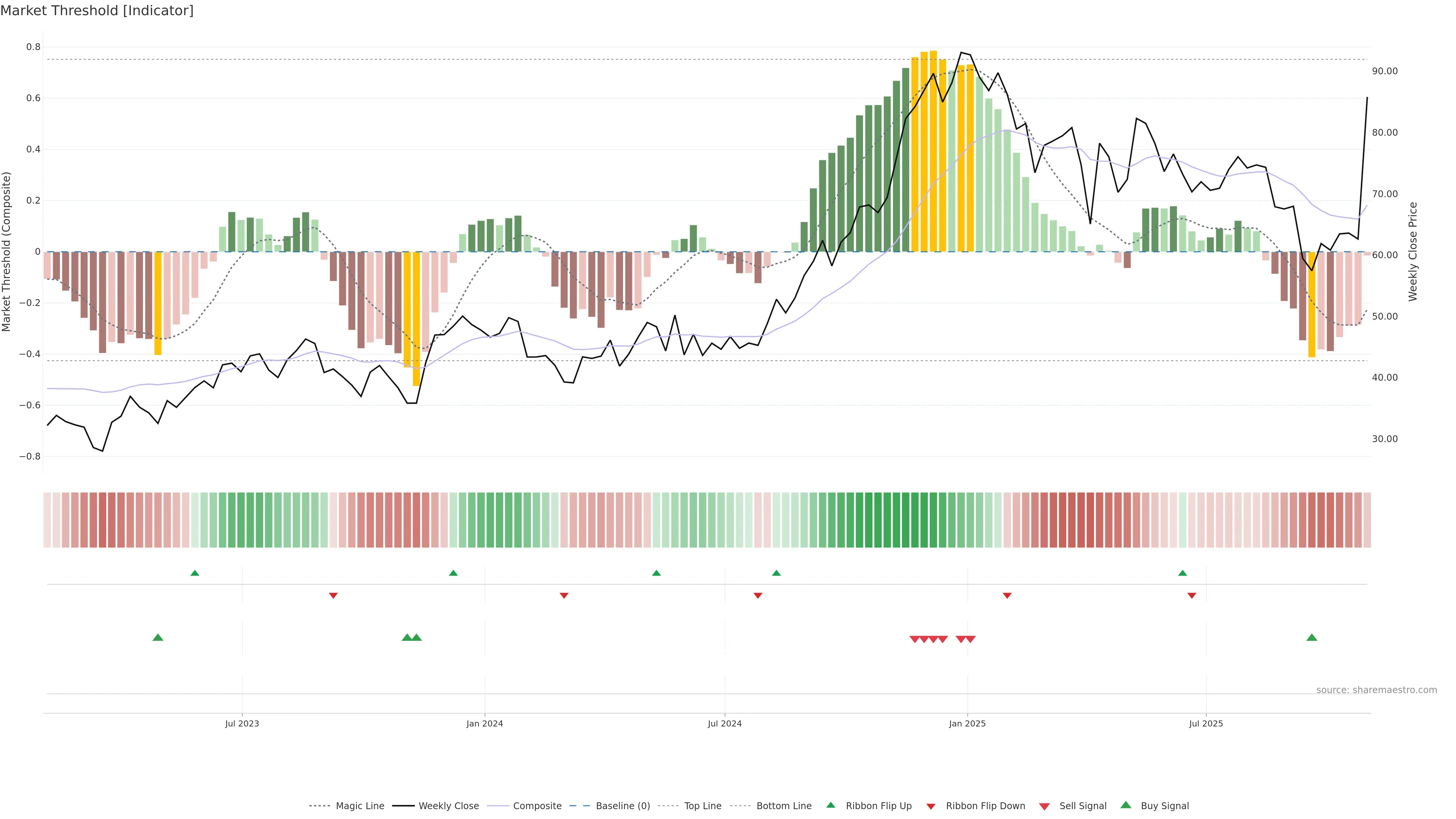The height and width of the screenshot is (819, 1456).
Task: Toggle the Magic Line legend entry
Action: (359, 806)
